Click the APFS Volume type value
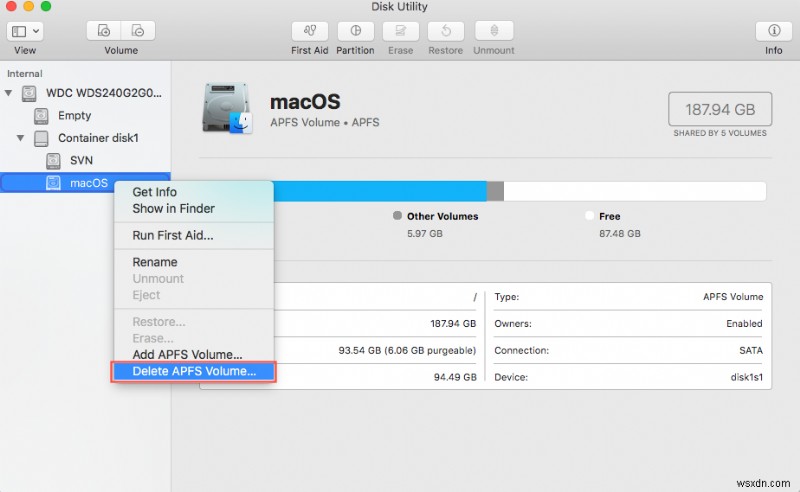The image size is (800, 492). (x=733, y=297)
